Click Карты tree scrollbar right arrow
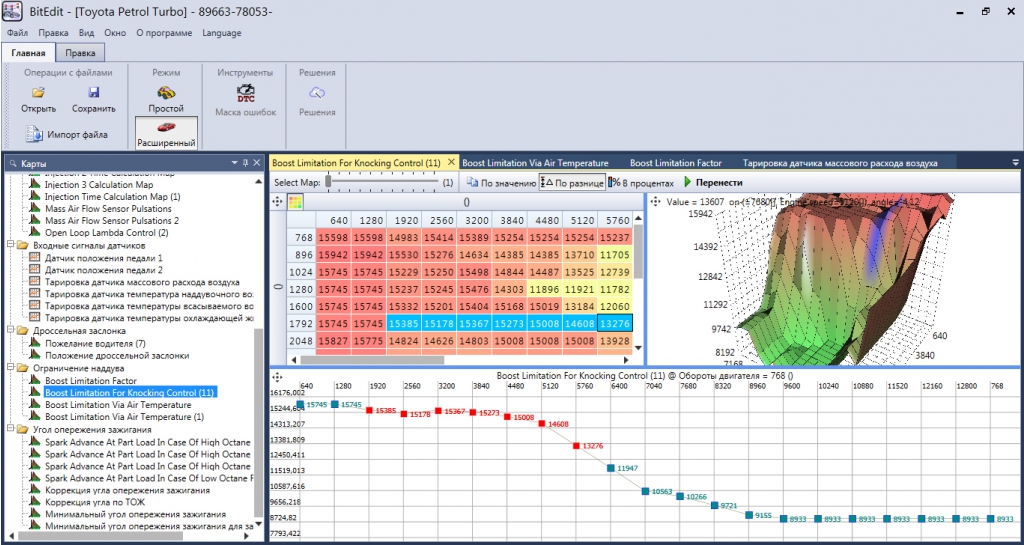 click(247, 536)
